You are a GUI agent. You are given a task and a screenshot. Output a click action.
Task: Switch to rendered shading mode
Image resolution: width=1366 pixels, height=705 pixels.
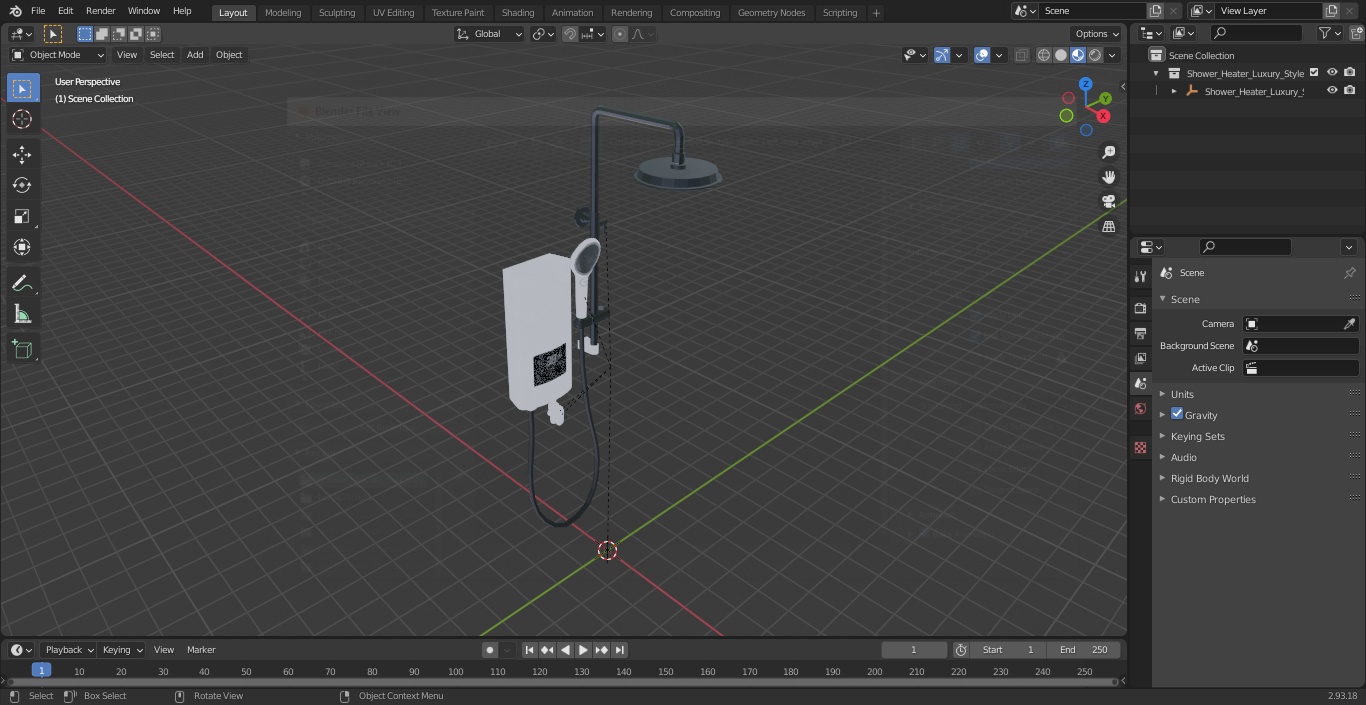coord(1095,55)
